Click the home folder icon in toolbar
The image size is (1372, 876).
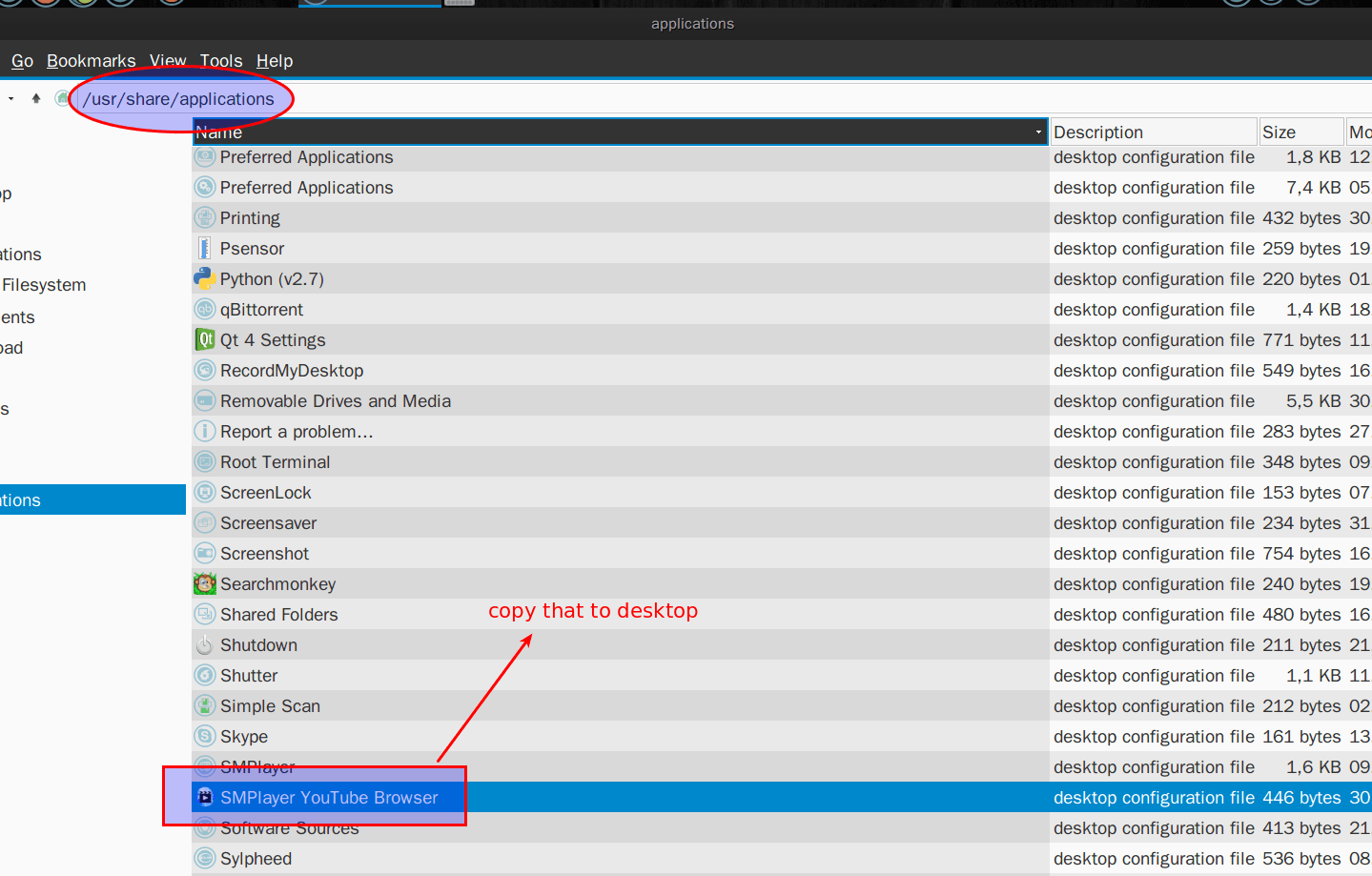pos(63,98)
